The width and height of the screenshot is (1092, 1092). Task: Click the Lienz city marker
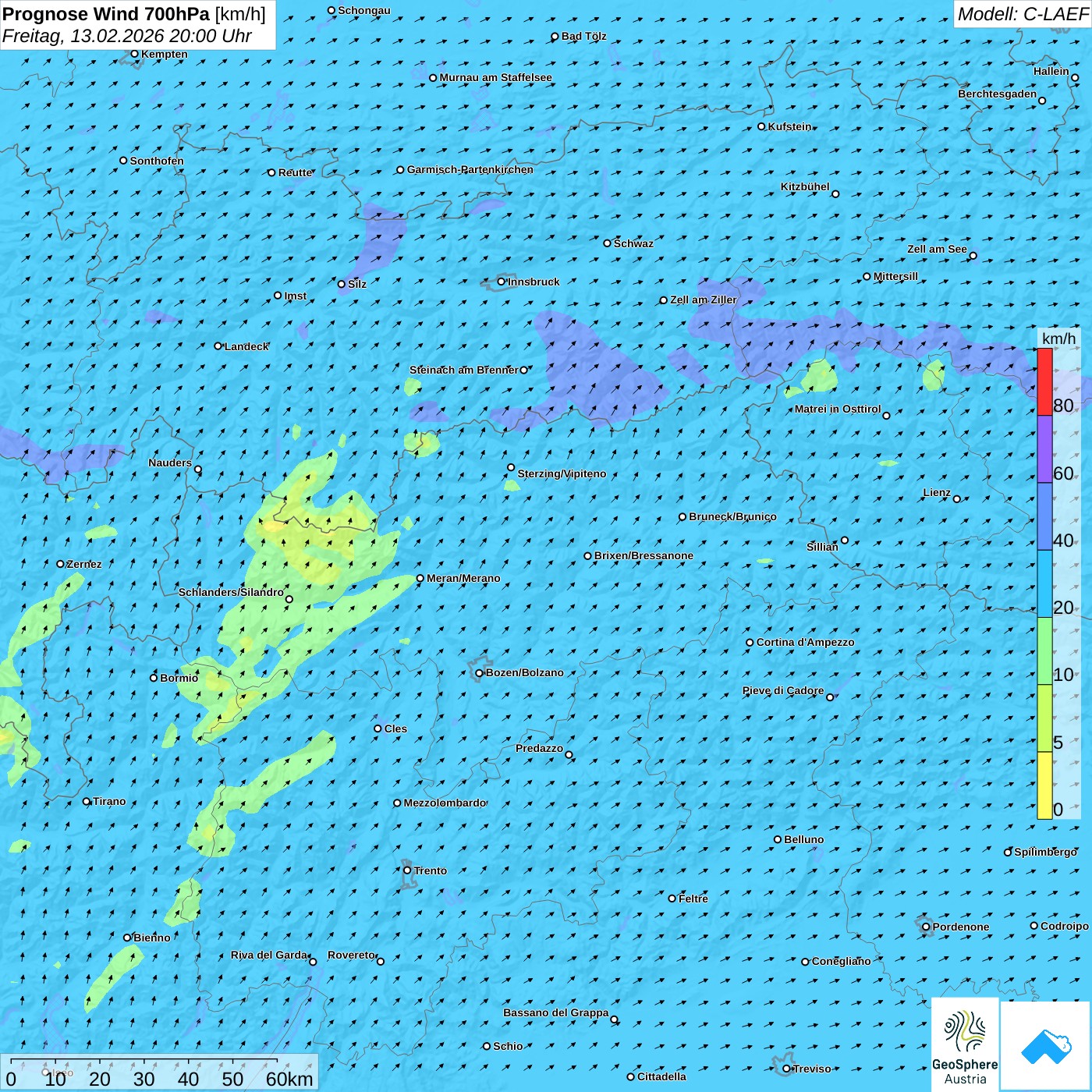[957, 499]
